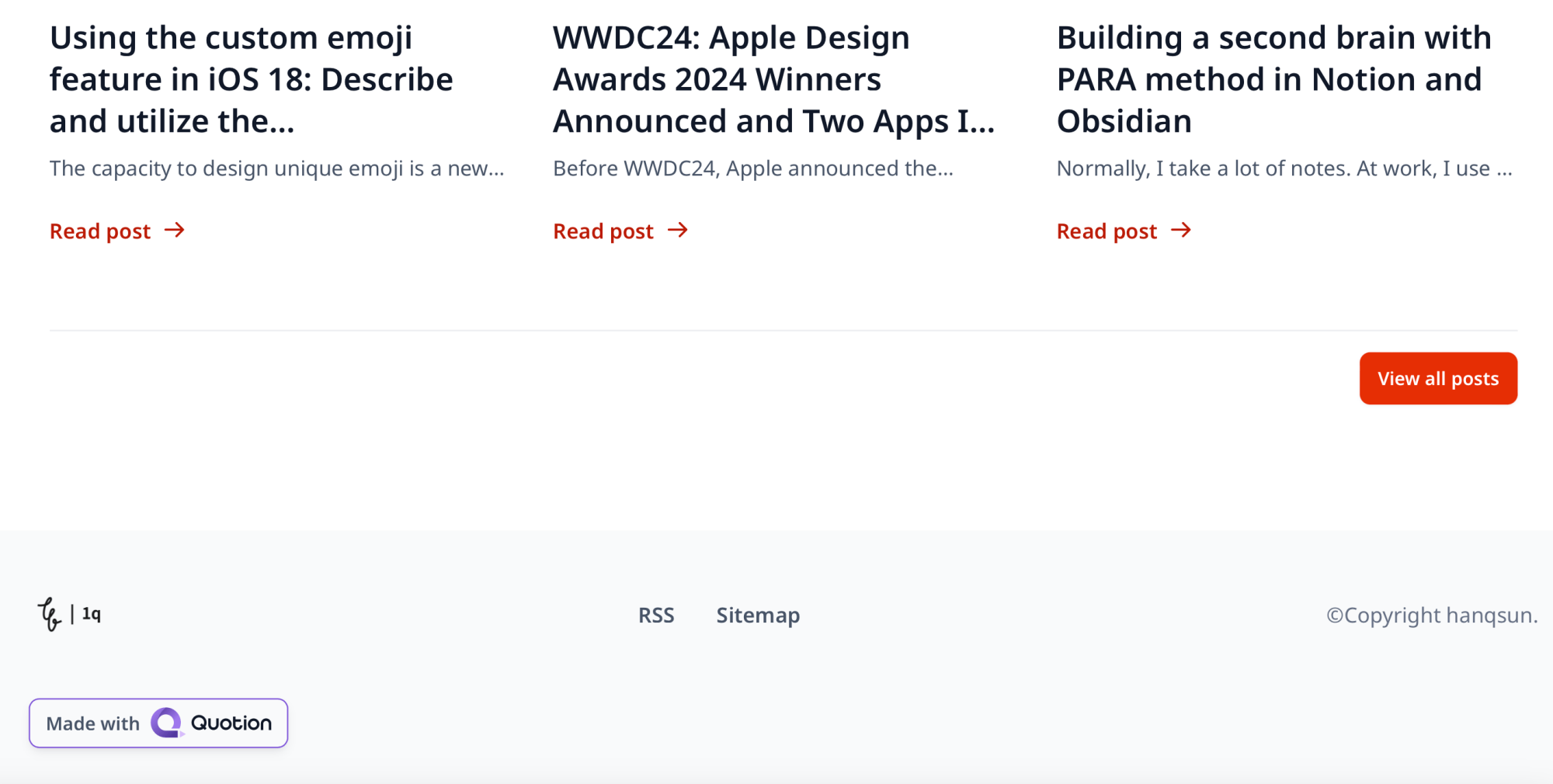This screenshot has height=784, width=1553.
Task: Click the excerpt 'The capacity to design unique emoji'
Action: click(x=277, y=168)
